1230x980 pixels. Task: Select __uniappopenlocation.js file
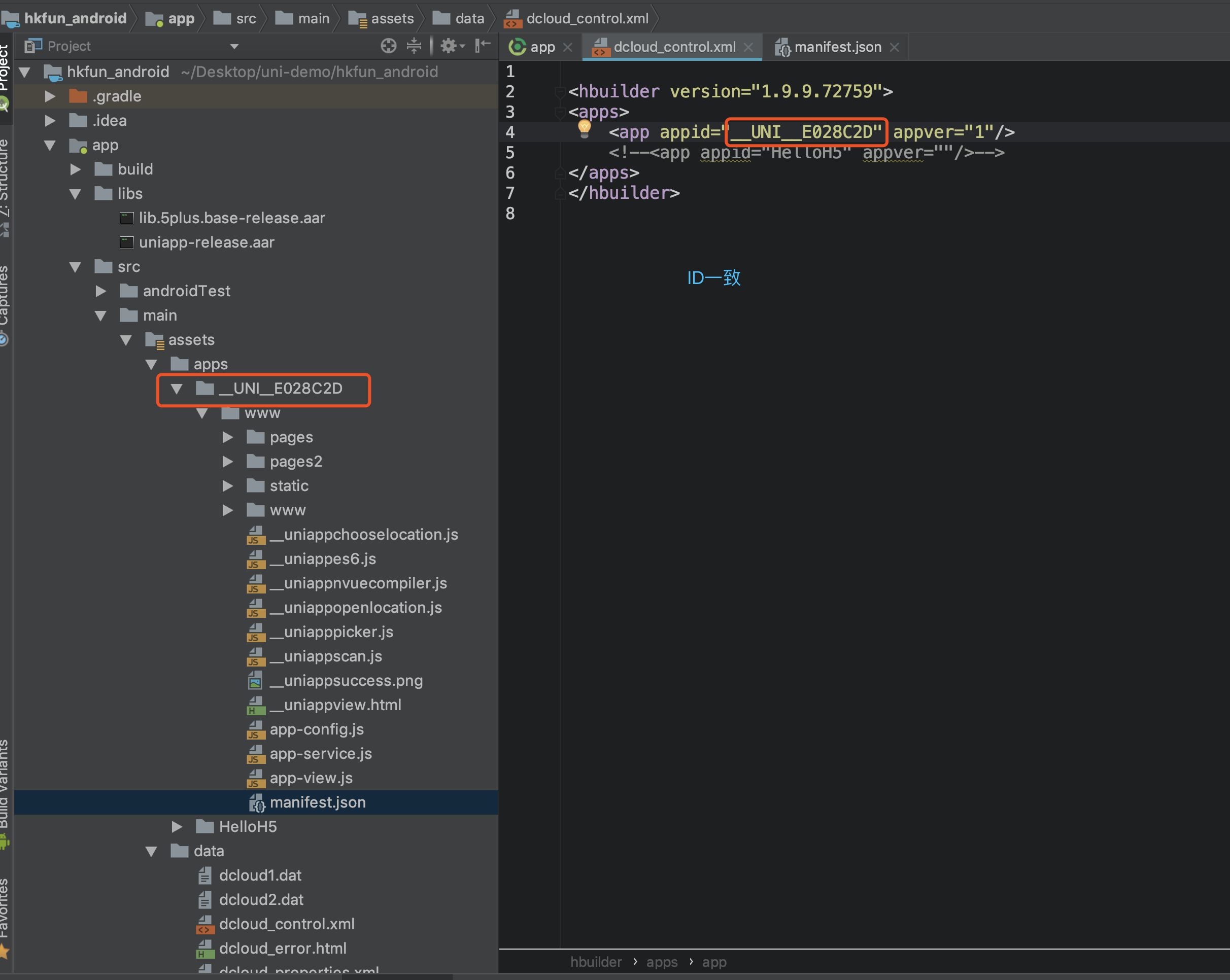(x=345, y=608)
